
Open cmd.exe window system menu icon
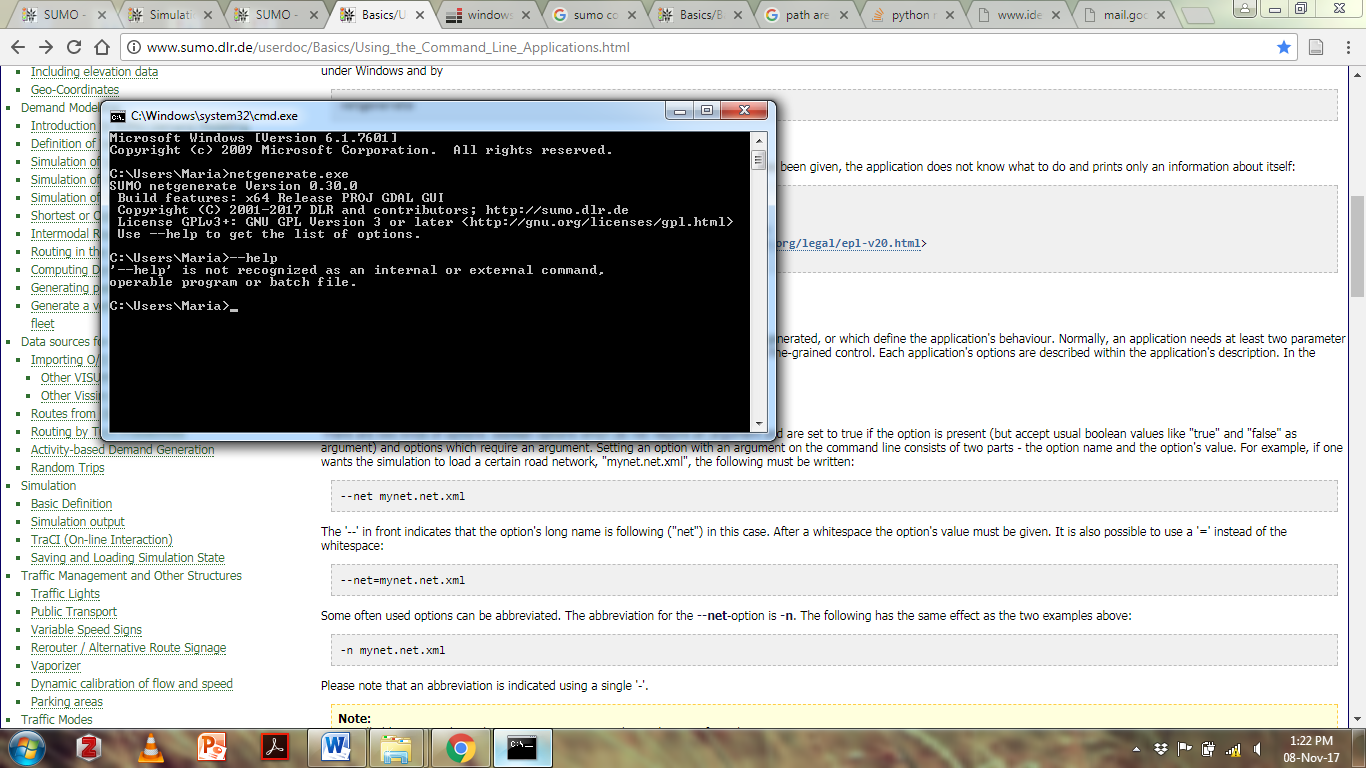118,116
